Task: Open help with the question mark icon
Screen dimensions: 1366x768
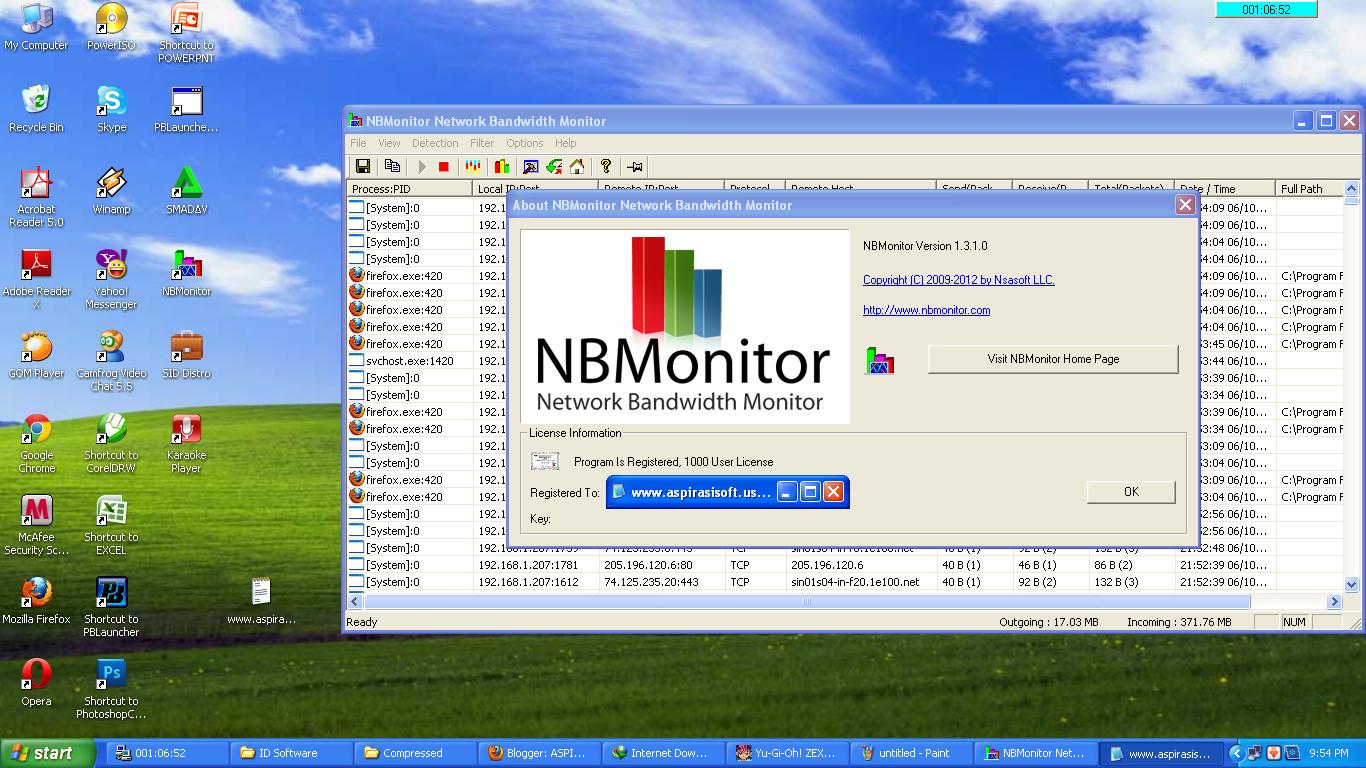Action: 606,166
